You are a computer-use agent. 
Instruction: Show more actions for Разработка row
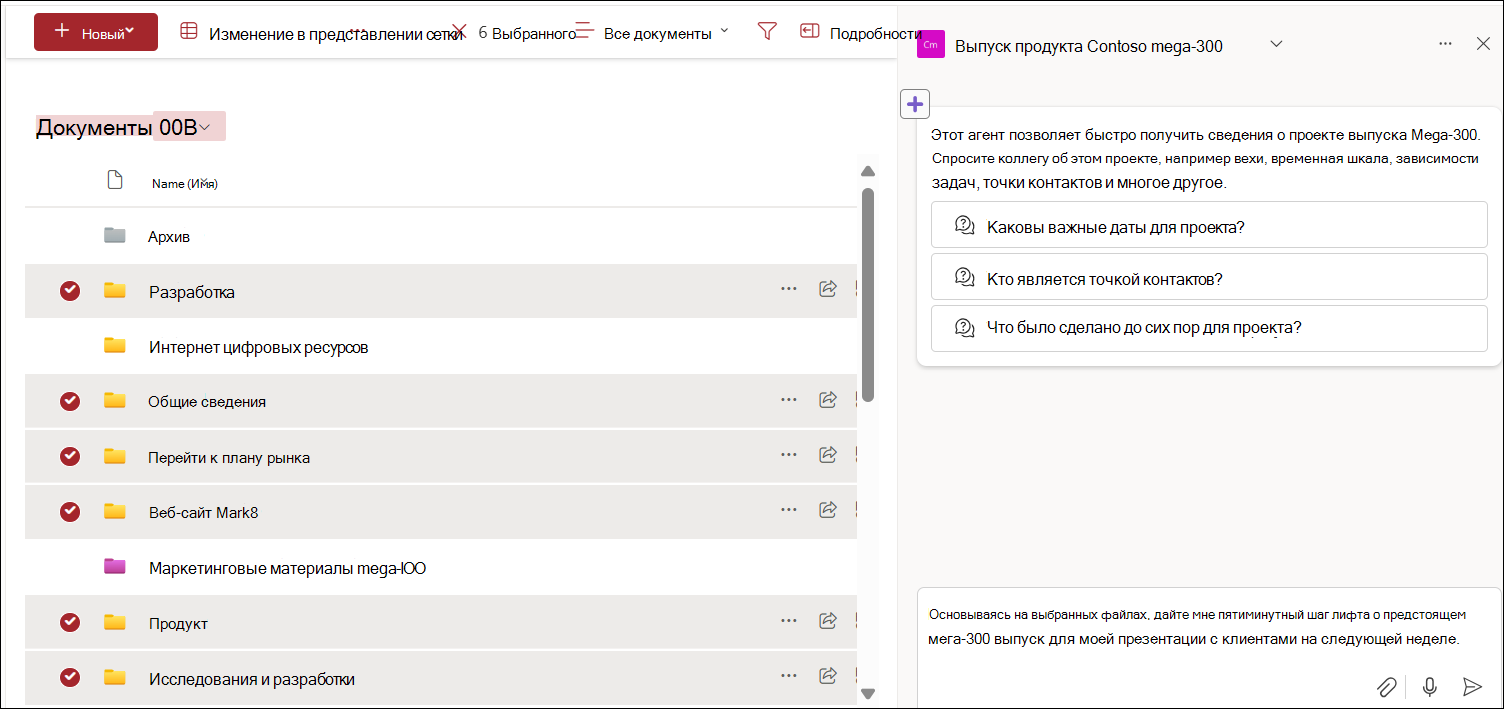[x=789, y=289]
